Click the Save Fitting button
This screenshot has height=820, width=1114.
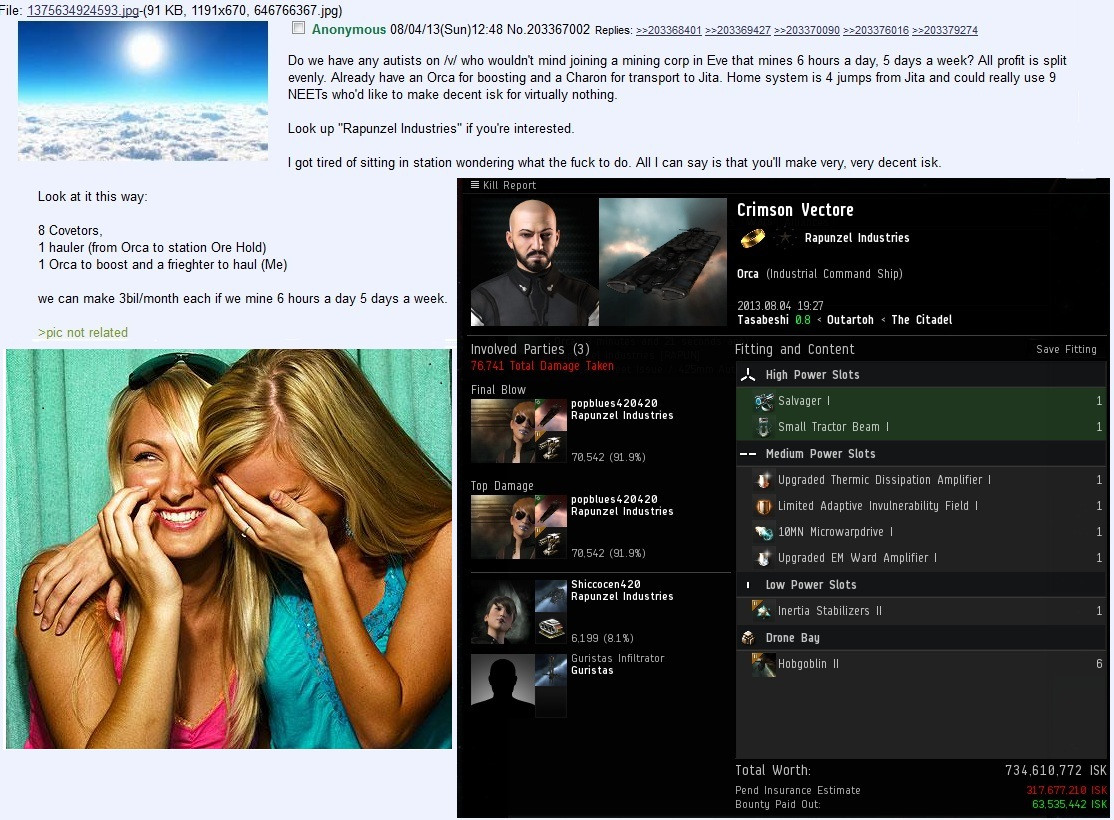click(x=1066, y=349)
